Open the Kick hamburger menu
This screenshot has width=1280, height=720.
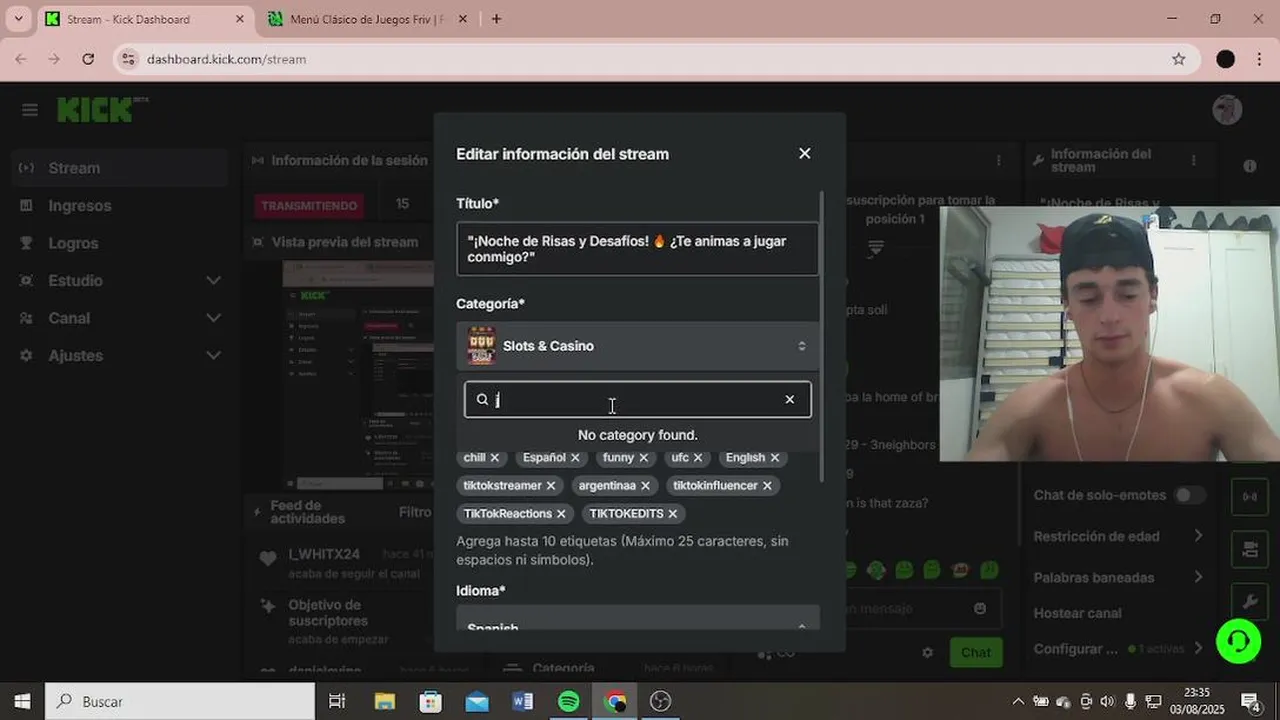pos(30,110)
